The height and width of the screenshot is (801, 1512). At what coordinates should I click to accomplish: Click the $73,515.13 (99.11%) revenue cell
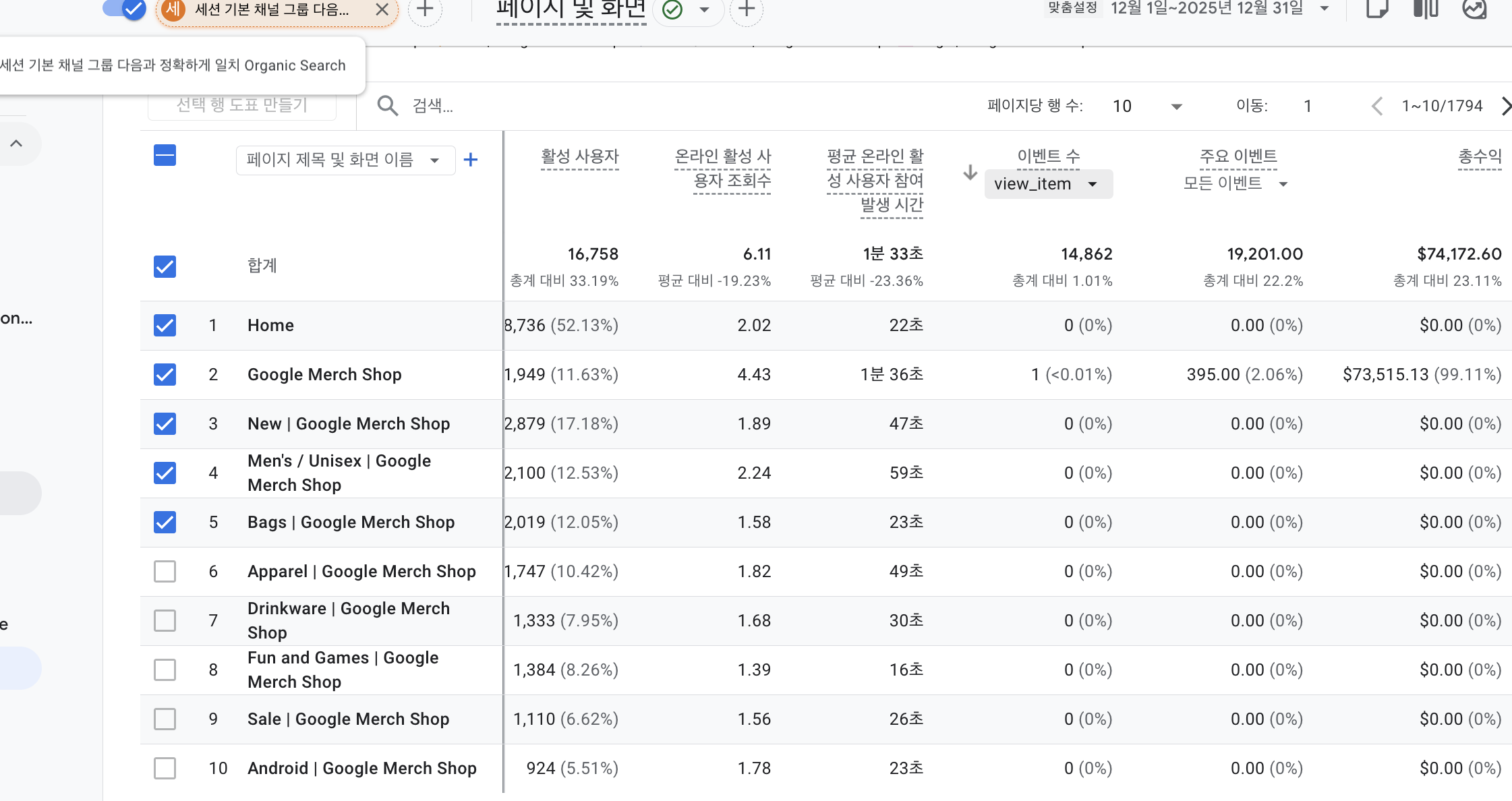tap(1422, 374)
